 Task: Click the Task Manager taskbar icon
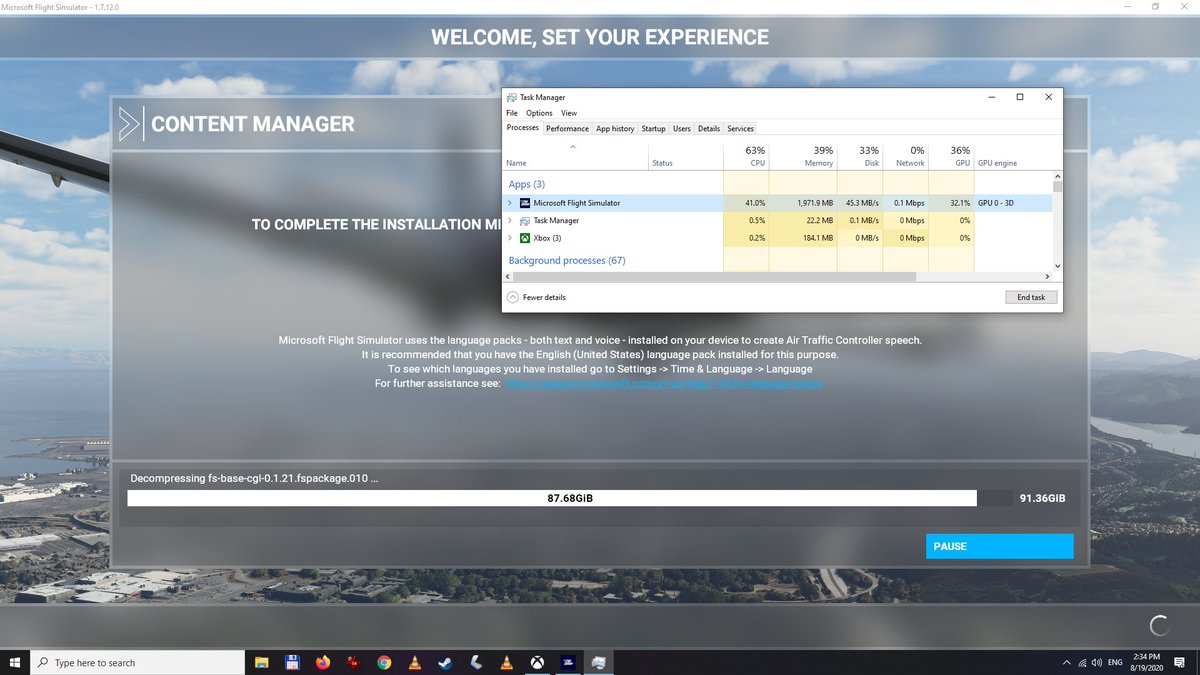pos(598,662)
